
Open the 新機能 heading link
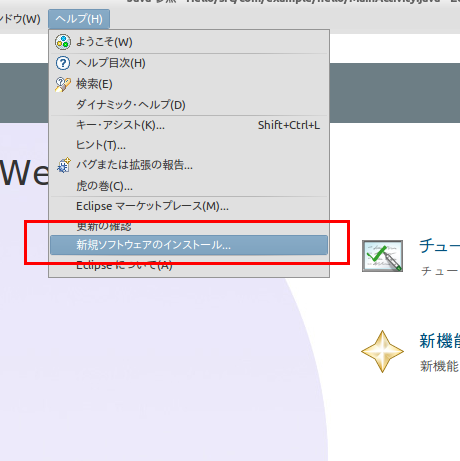coord(439,341)
